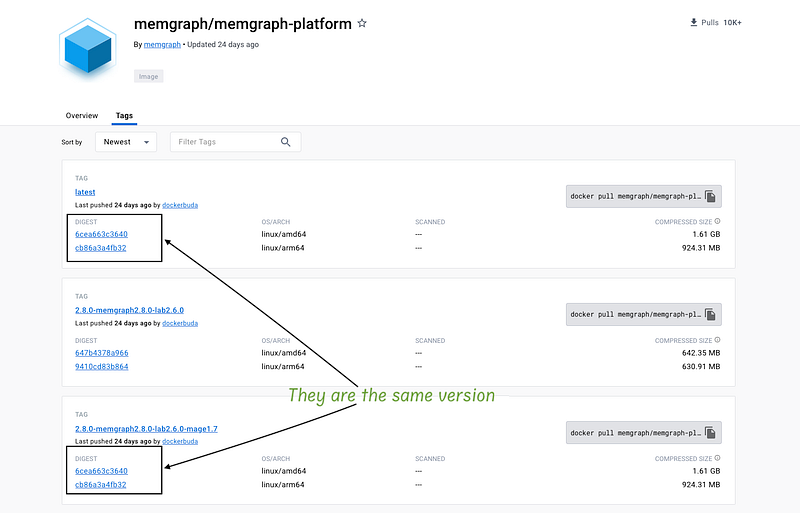The height and width of the screenshot is (513, 800).
Task: Open dockerbuda link under mage1.7 tag
Action: point(180,442)
